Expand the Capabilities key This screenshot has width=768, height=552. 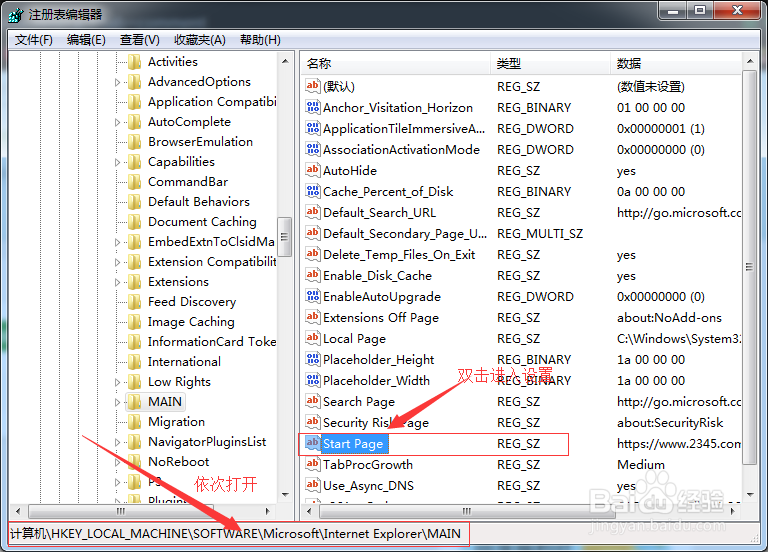118,162
